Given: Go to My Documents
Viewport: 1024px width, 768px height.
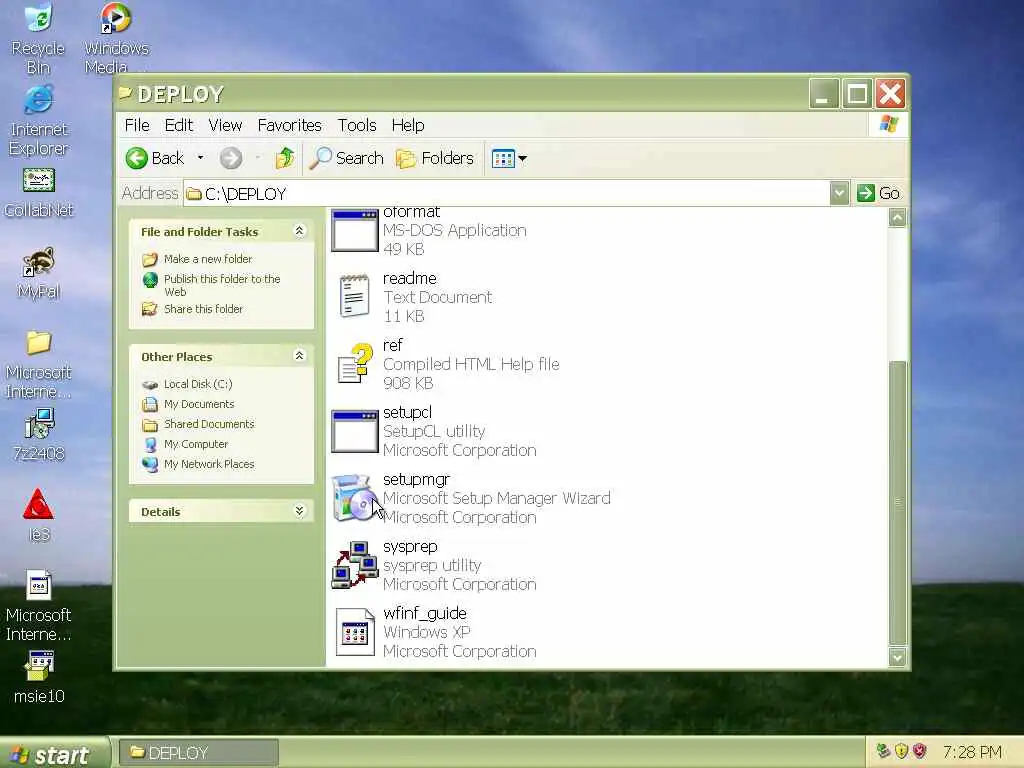Looking at the screenshot, I should 199,404.
